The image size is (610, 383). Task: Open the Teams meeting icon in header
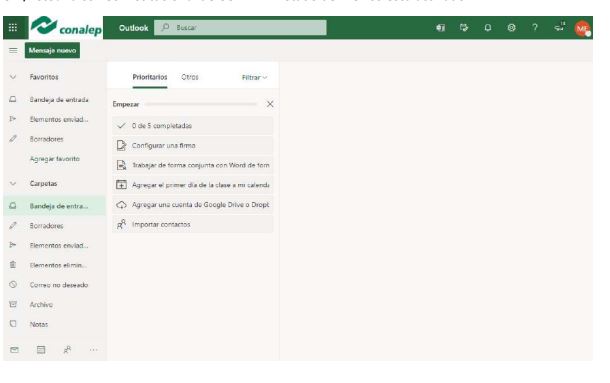[x=440, y=28]
